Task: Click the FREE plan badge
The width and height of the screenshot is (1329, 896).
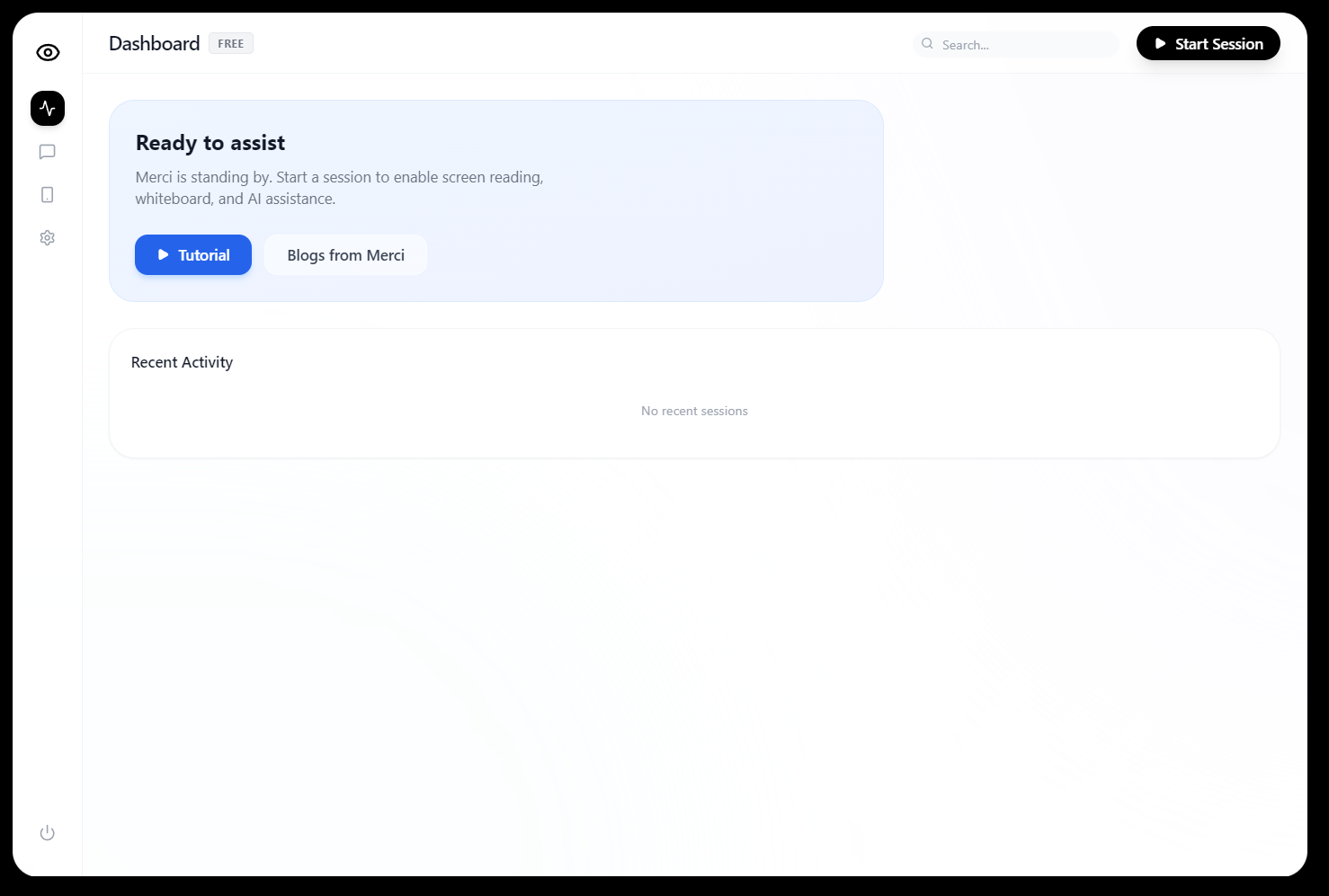Action: click(x=231, y=43)
